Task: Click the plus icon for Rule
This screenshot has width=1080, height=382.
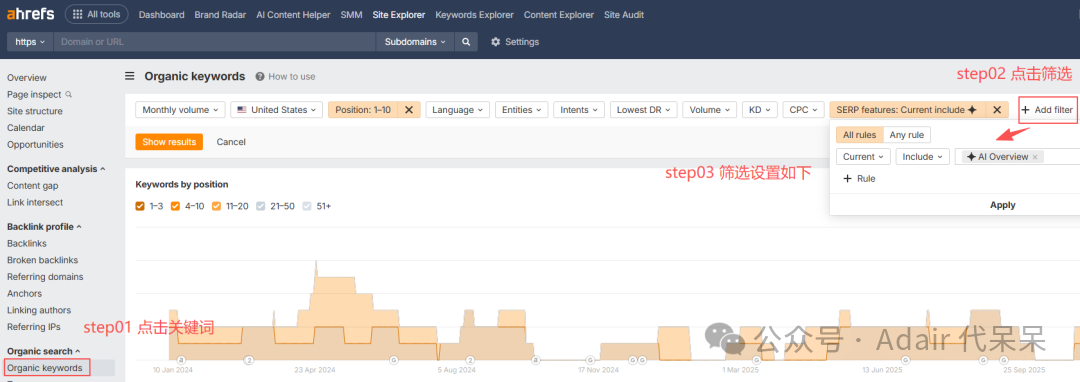Action: [x=847, y=178]
